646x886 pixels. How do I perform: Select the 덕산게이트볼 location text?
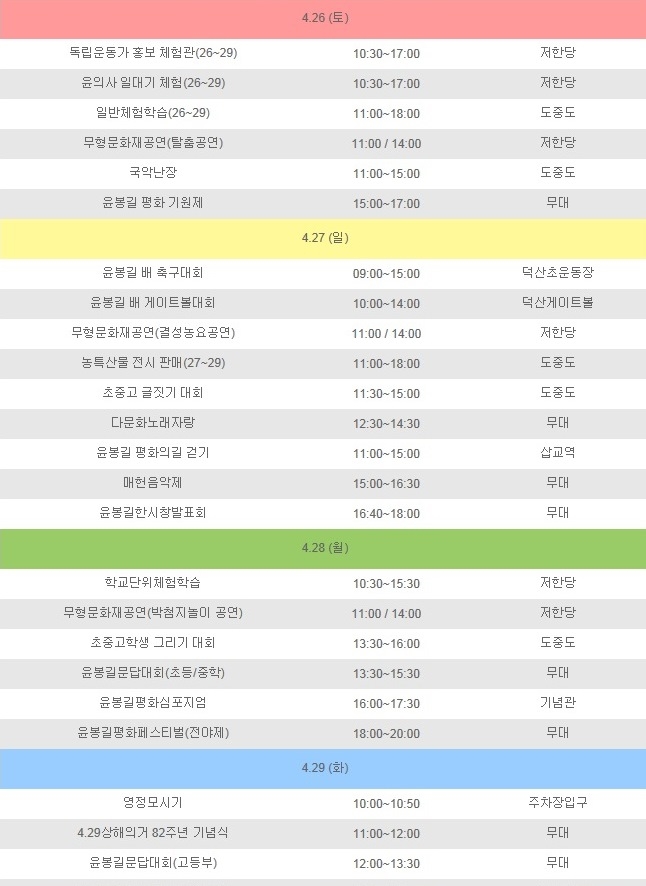(557, 303)
